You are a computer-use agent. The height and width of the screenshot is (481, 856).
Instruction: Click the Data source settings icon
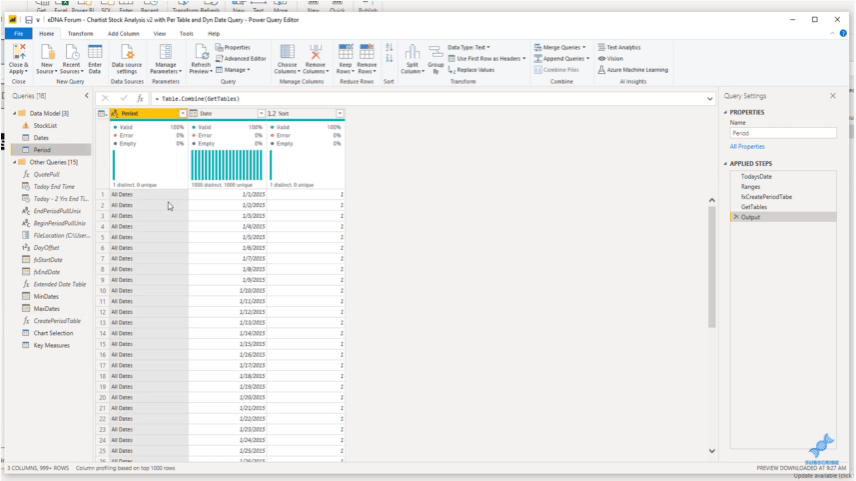pyautogui.click(x=127, y=52)
